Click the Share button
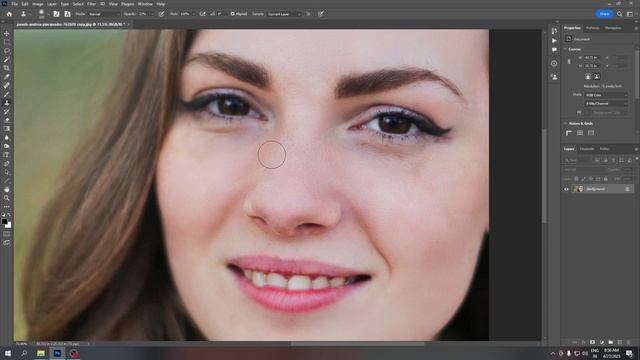The height and width of the screenshot is (360, 640). [604, 14]
